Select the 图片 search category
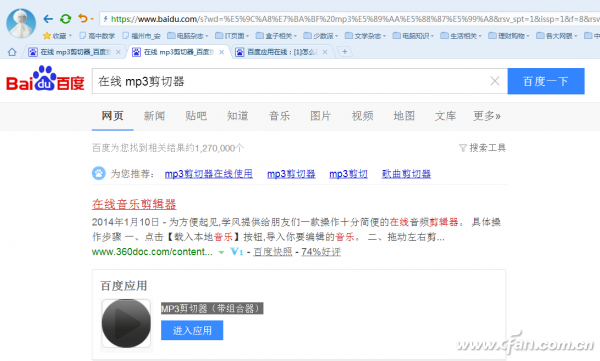Screen dimensions: 600x361 tap(321, 116)
